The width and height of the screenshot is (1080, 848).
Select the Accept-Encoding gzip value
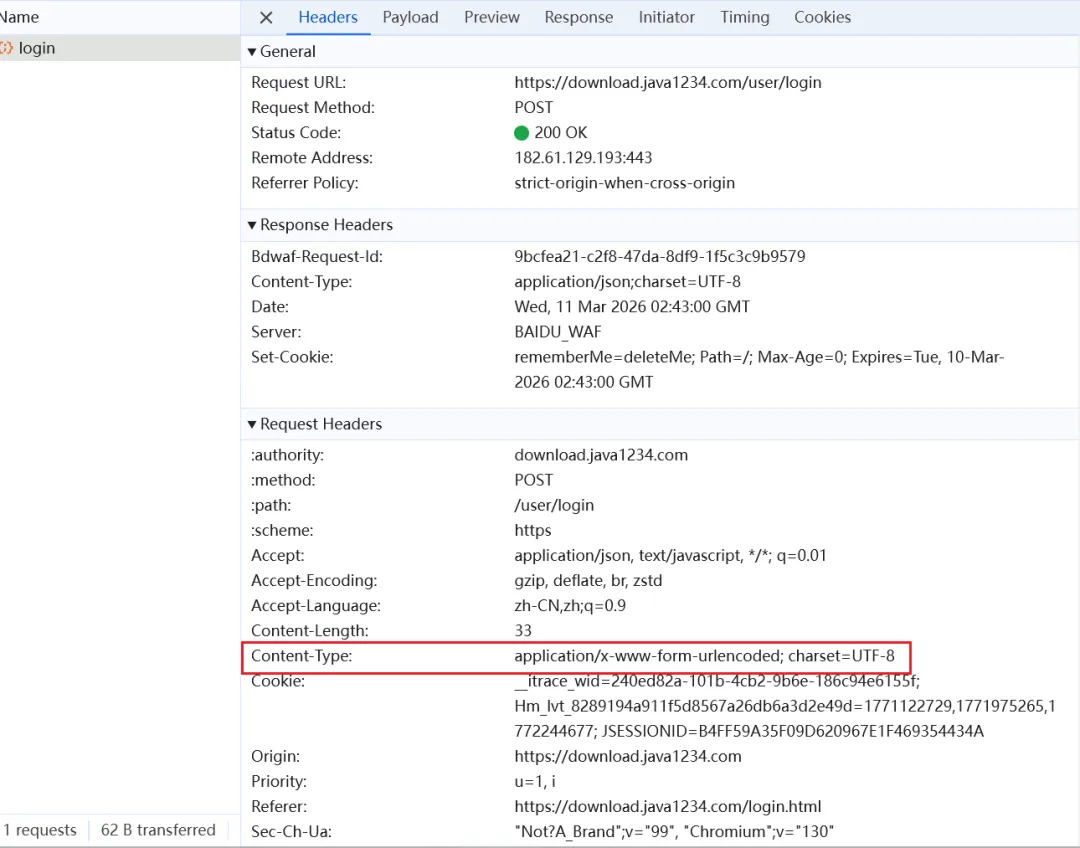coord(588,581)
